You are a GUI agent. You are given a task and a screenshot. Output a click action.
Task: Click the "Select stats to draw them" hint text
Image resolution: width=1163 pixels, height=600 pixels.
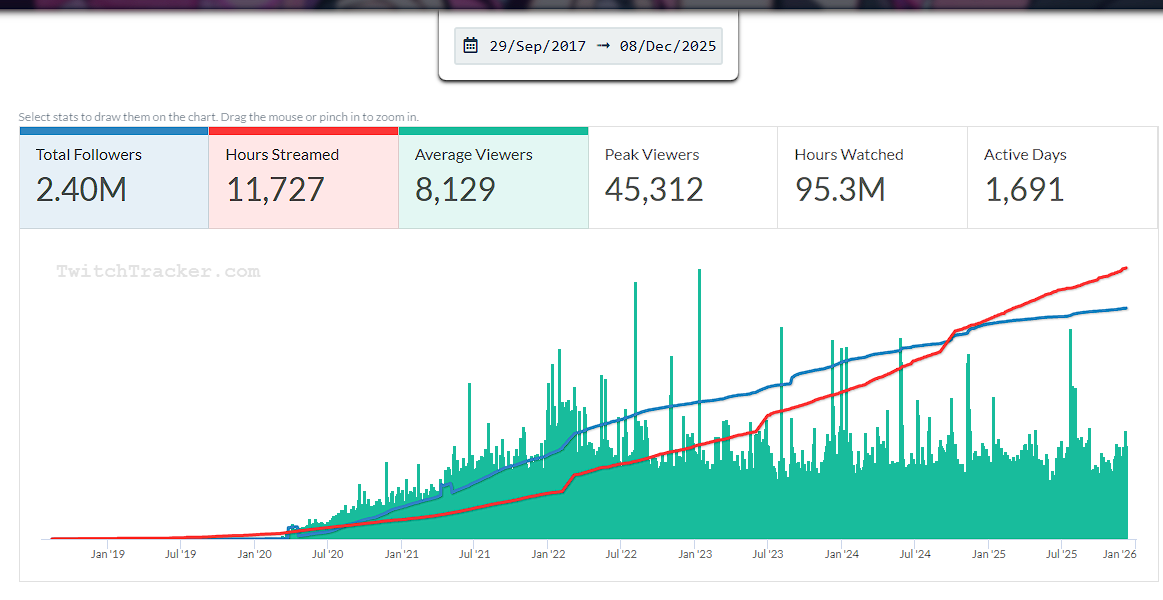(218, 117)
